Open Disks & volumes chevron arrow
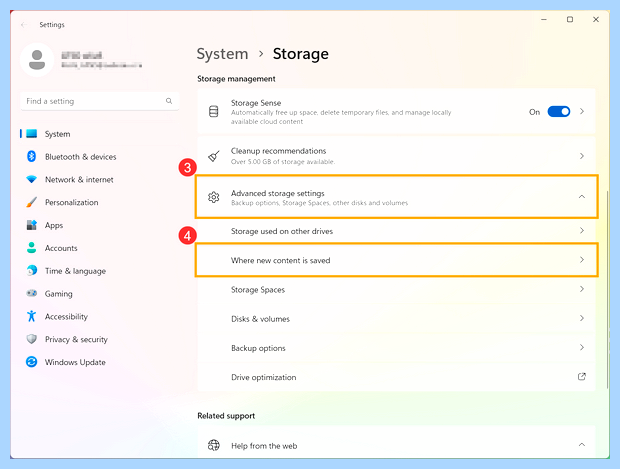Viewport: 620px width, 469px height. point(582,318)
